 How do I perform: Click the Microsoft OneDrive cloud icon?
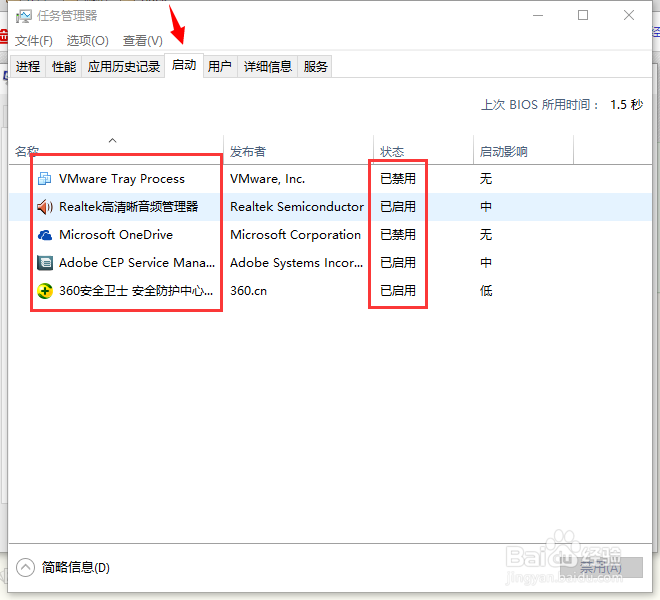point(45,235)
